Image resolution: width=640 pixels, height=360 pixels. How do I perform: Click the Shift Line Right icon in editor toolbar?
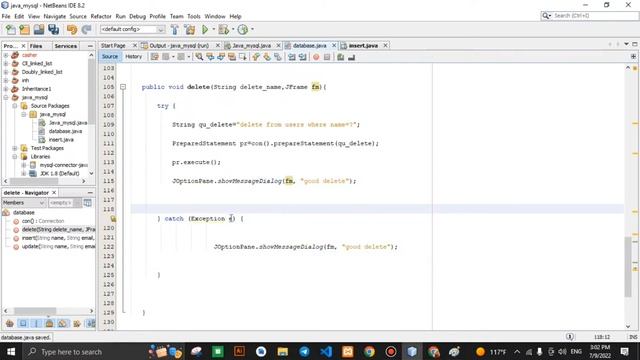(302, 57)
